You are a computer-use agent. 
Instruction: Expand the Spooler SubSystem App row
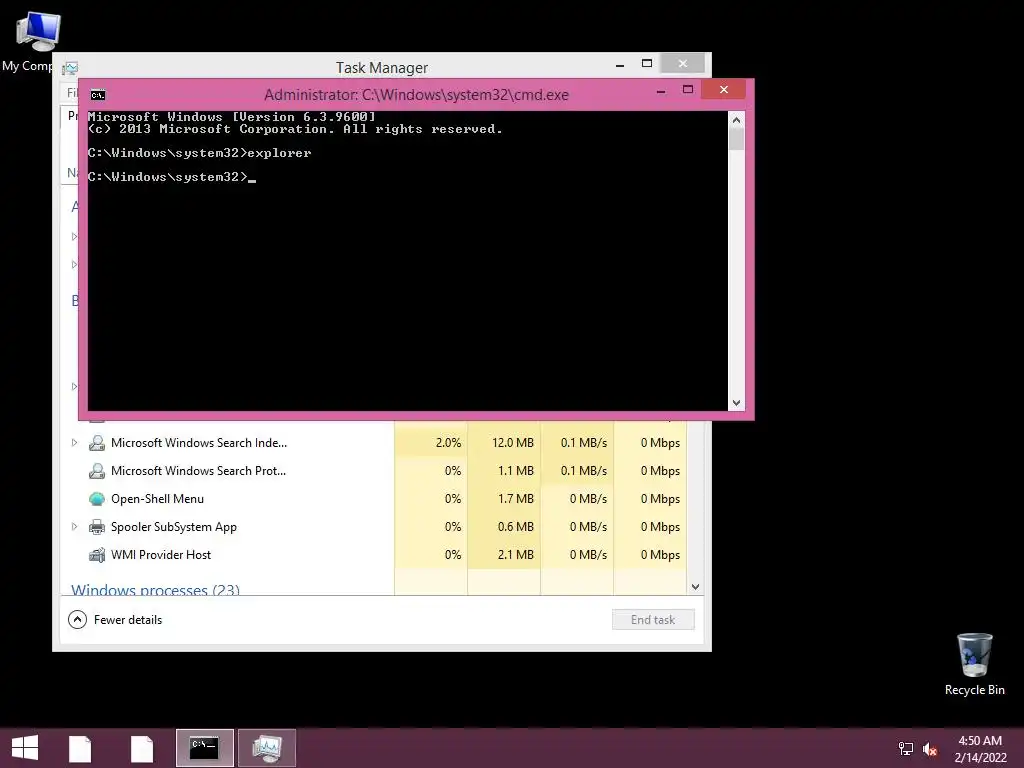[74, 527]
